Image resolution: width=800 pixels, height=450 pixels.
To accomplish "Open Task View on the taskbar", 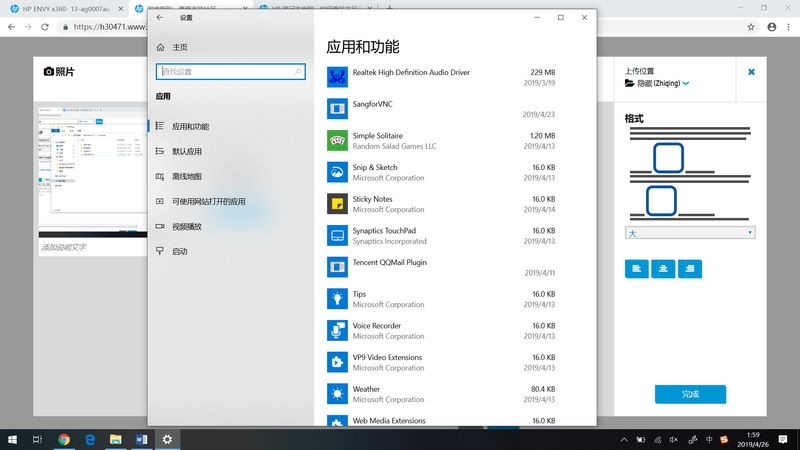I will click(x=37, y=439).
